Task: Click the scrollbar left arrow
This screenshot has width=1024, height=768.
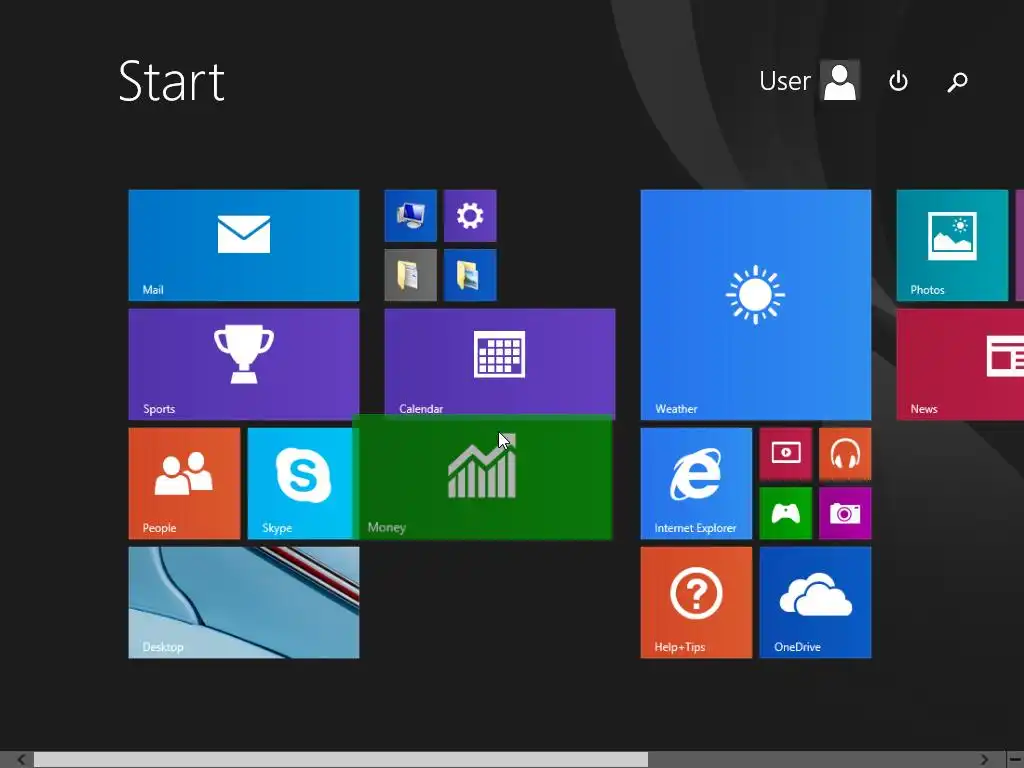Action: [22, 760]
